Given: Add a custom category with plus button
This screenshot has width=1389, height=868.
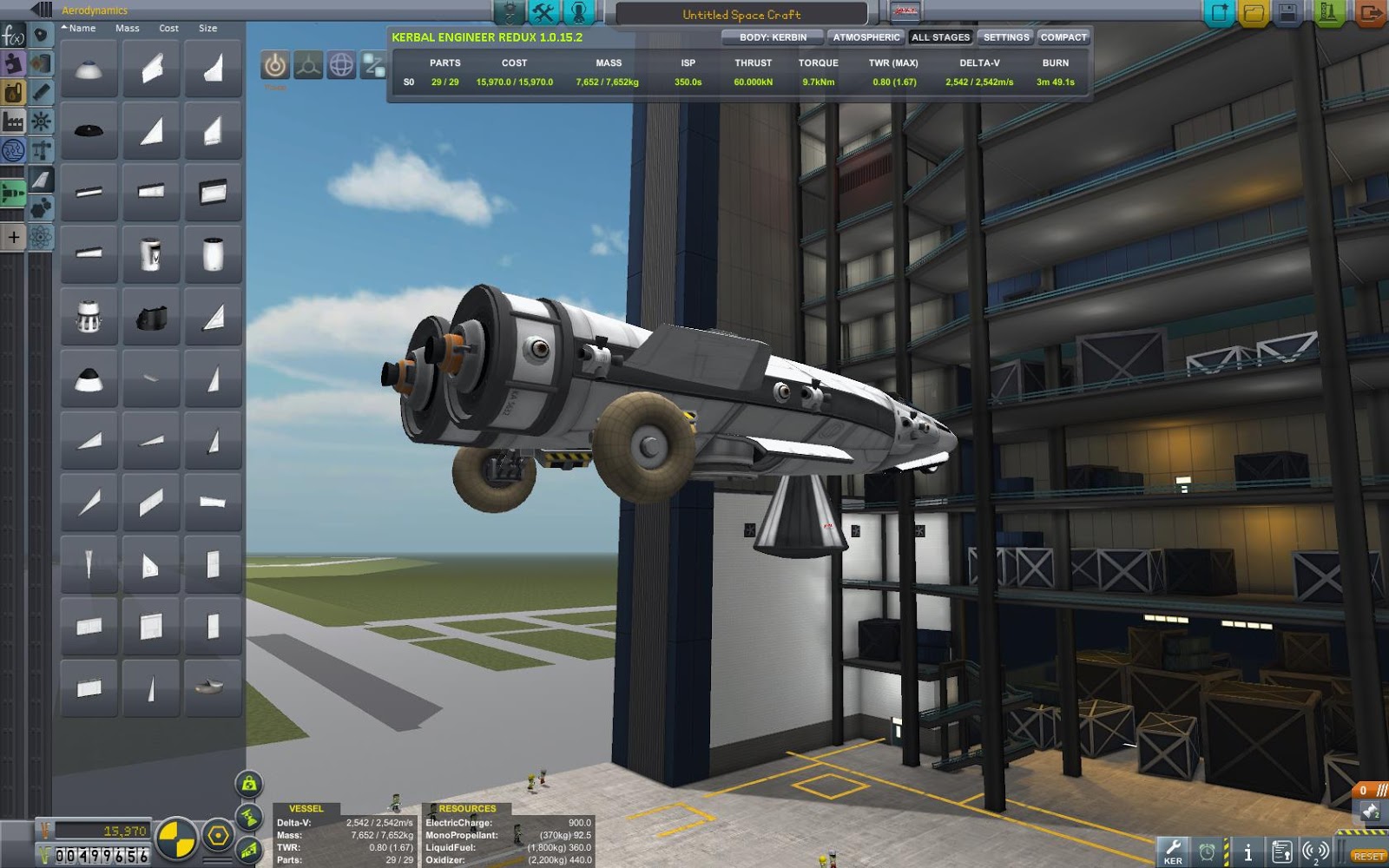Looking at the screenshot, I should [x=13, y=236].
